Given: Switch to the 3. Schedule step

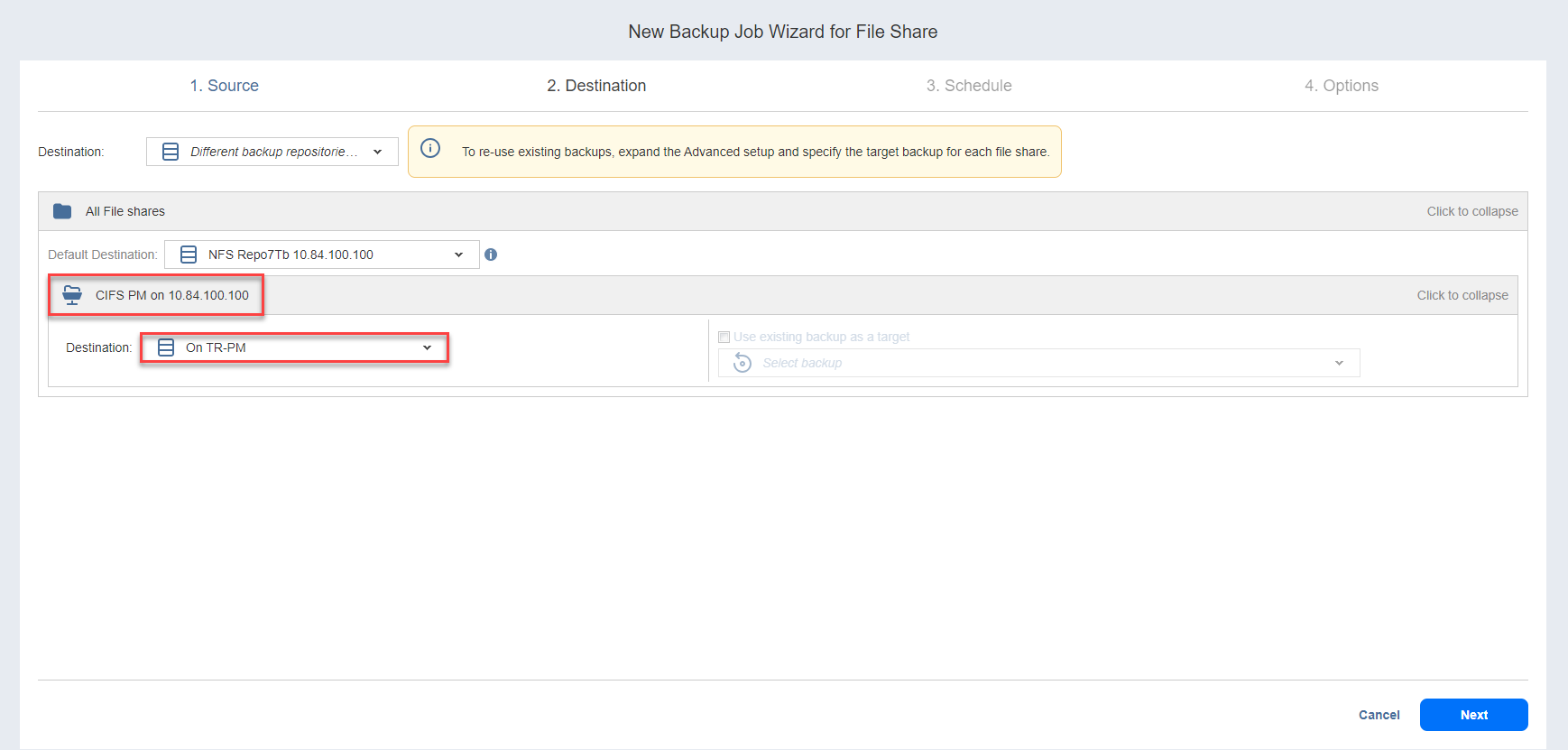Looking at the screenshot, I should (x=969, y=86).
